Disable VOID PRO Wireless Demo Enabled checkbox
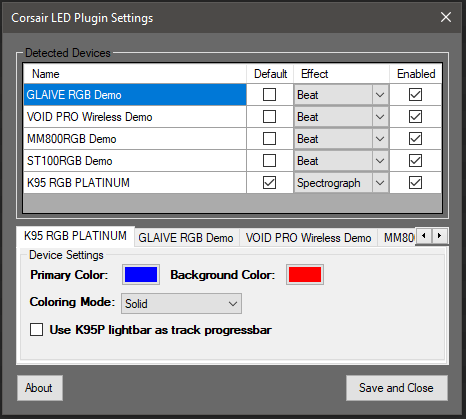This screenshot has height=419, width=466. (x=415, y=117)
